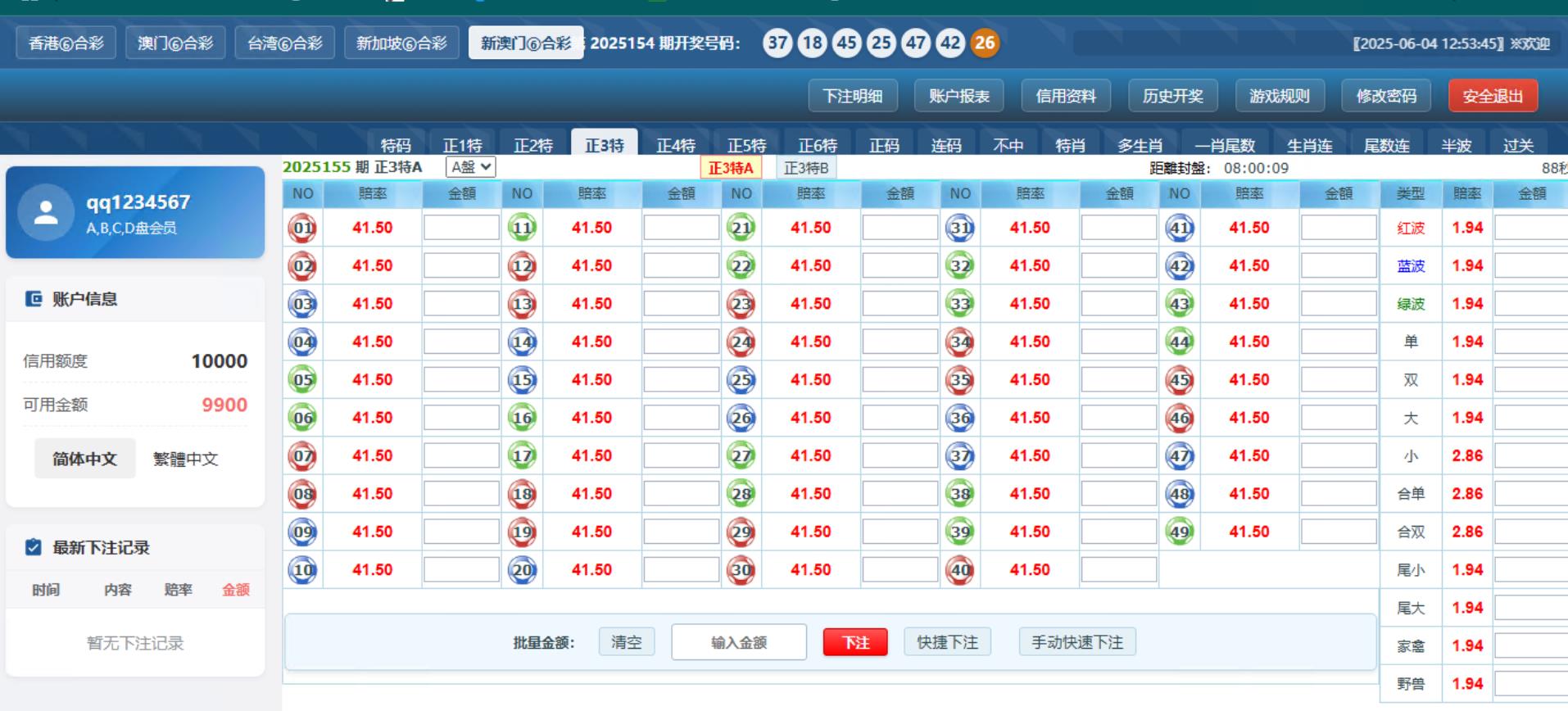The height and width of the screenshot is (711, 1568).
Task: Switch to 香港⑥合彩 lottery tab
Action: click(x=66, y=43)
